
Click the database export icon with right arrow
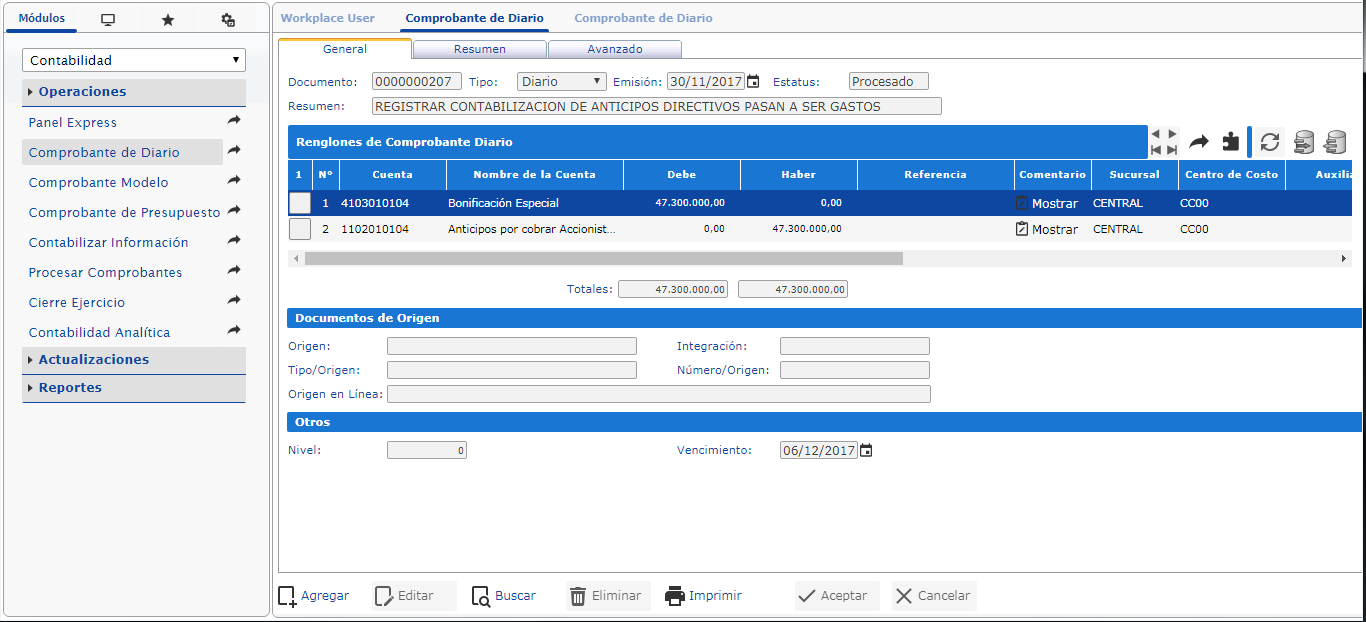click(1303, 142)
